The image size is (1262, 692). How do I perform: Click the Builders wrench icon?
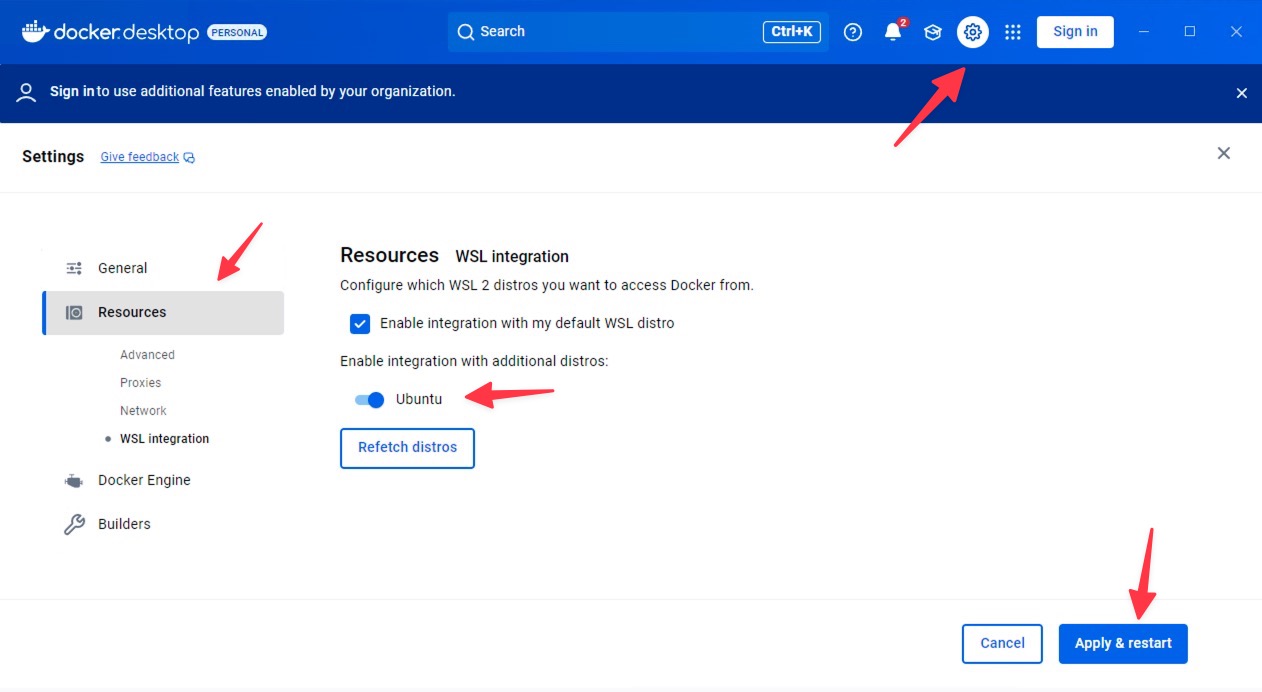pyautogui.click(x=74, y=524)
